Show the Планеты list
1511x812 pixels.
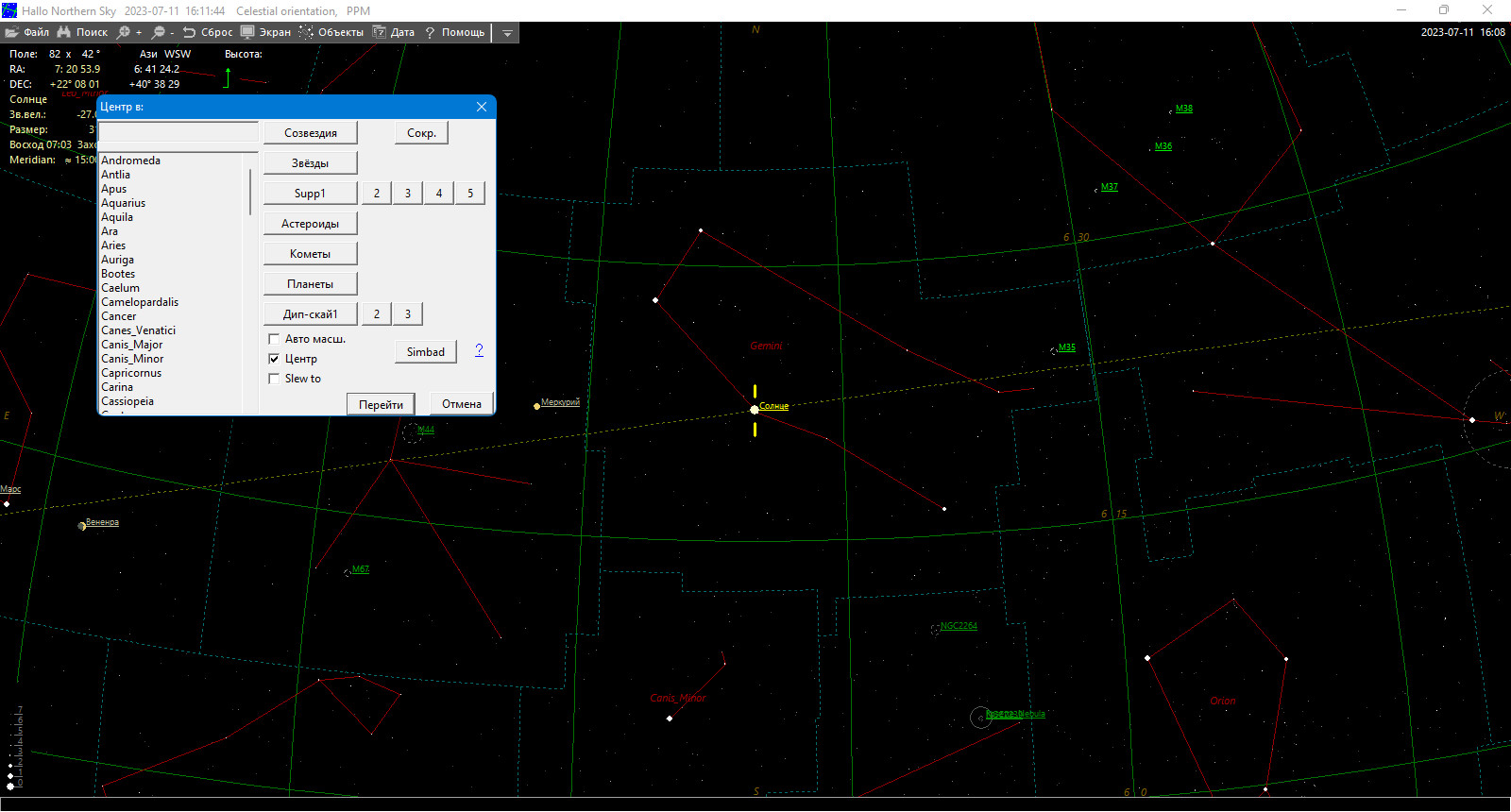pyautogui.click(x=310, y=283)
